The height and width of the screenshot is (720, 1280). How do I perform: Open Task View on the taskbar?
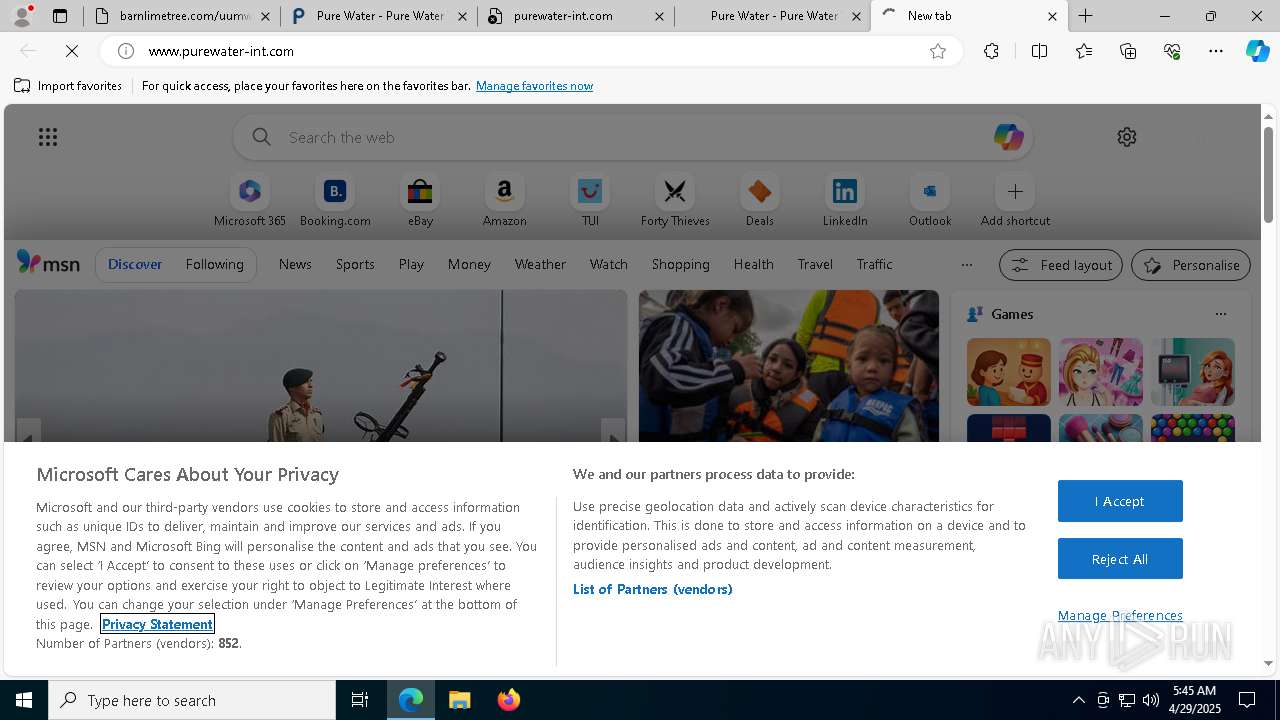coord(360,700)
